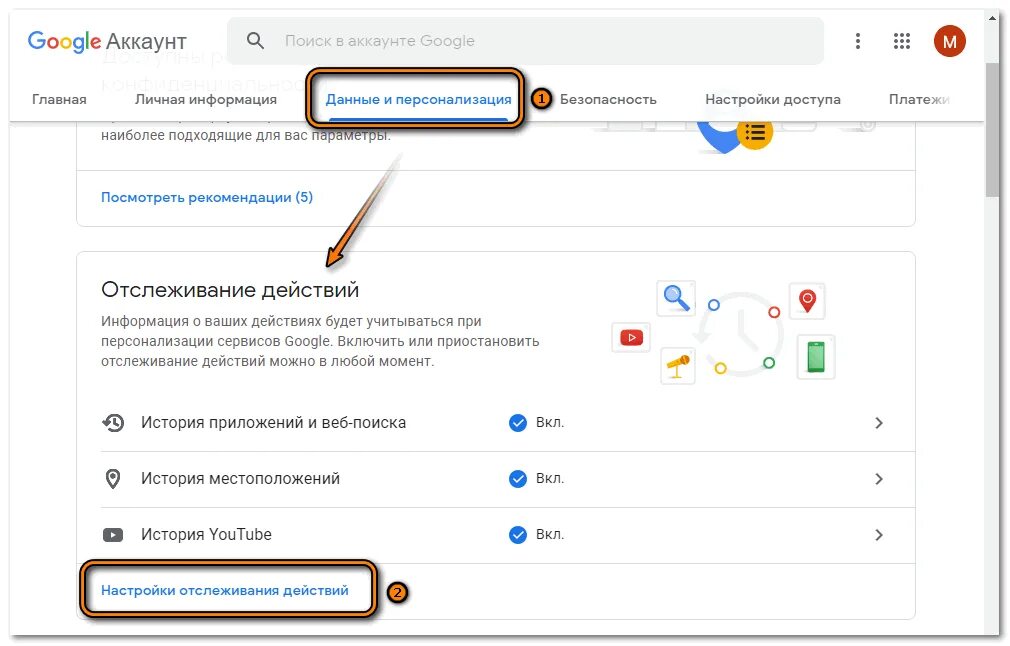Click the microphone illustration tile
This screenshot has width=1010, height=646.
pos(678,366)
